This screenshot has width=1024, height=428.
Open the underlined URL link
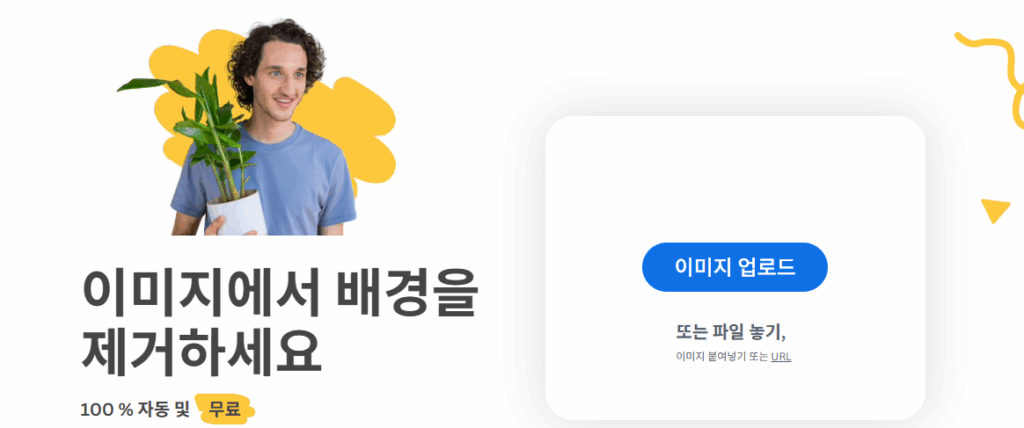click(x=781, y=357)
